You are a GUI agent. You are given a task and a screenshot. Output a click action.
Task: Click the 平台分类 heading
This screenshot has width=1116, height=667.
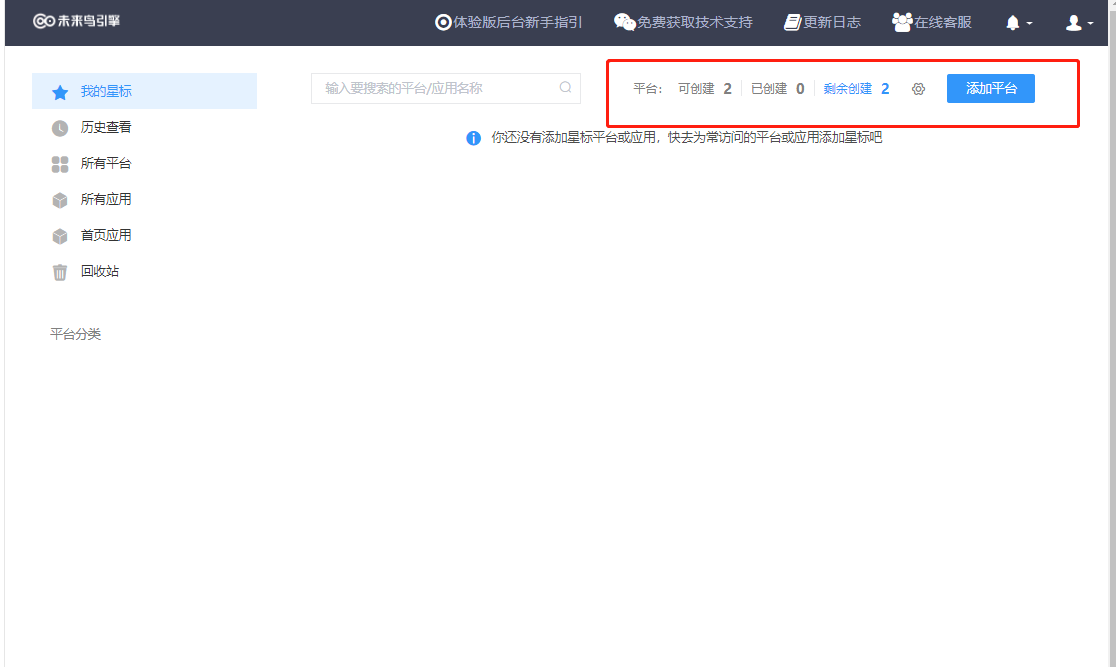pos(75,334)
